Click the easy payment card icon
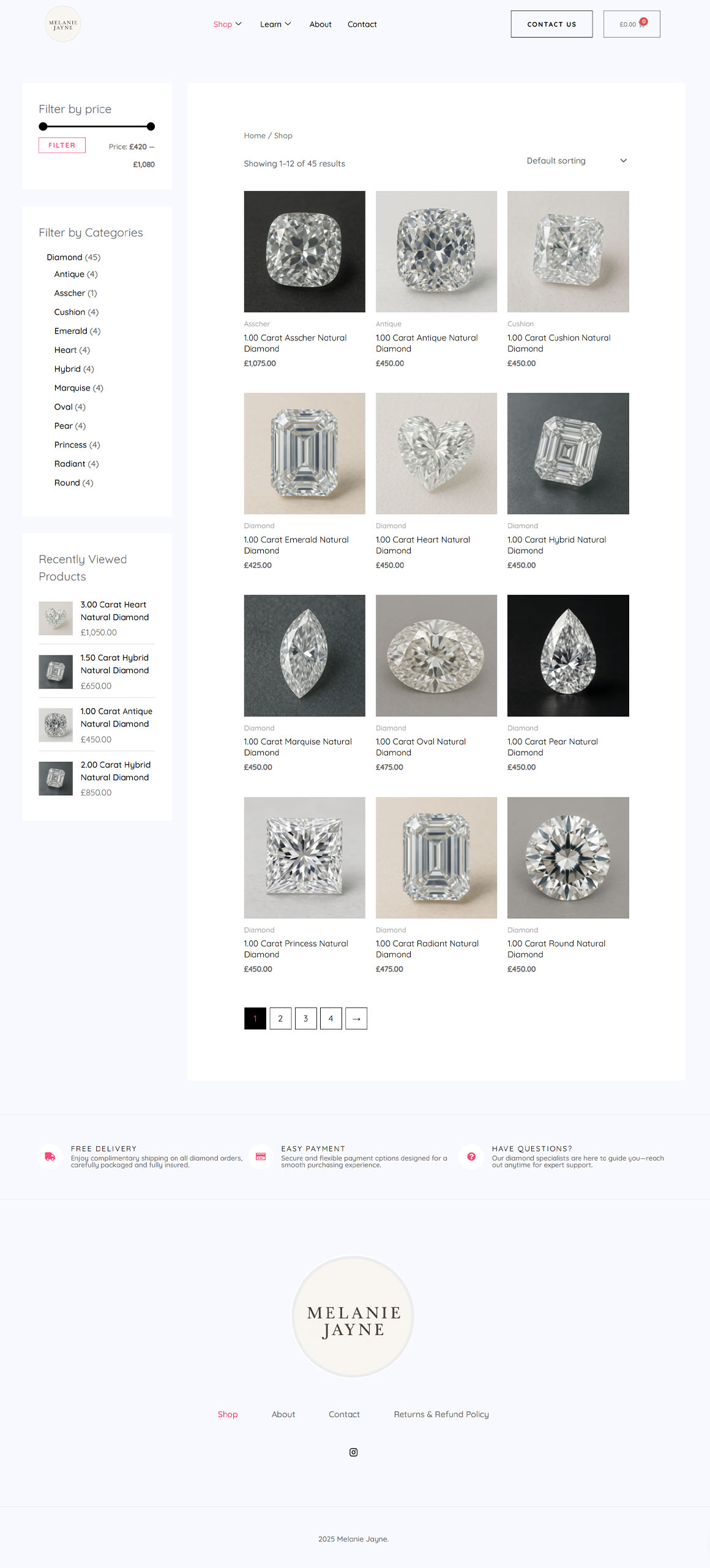Viewport: 710px width, 1568px height. click(x=261, y=1156)
